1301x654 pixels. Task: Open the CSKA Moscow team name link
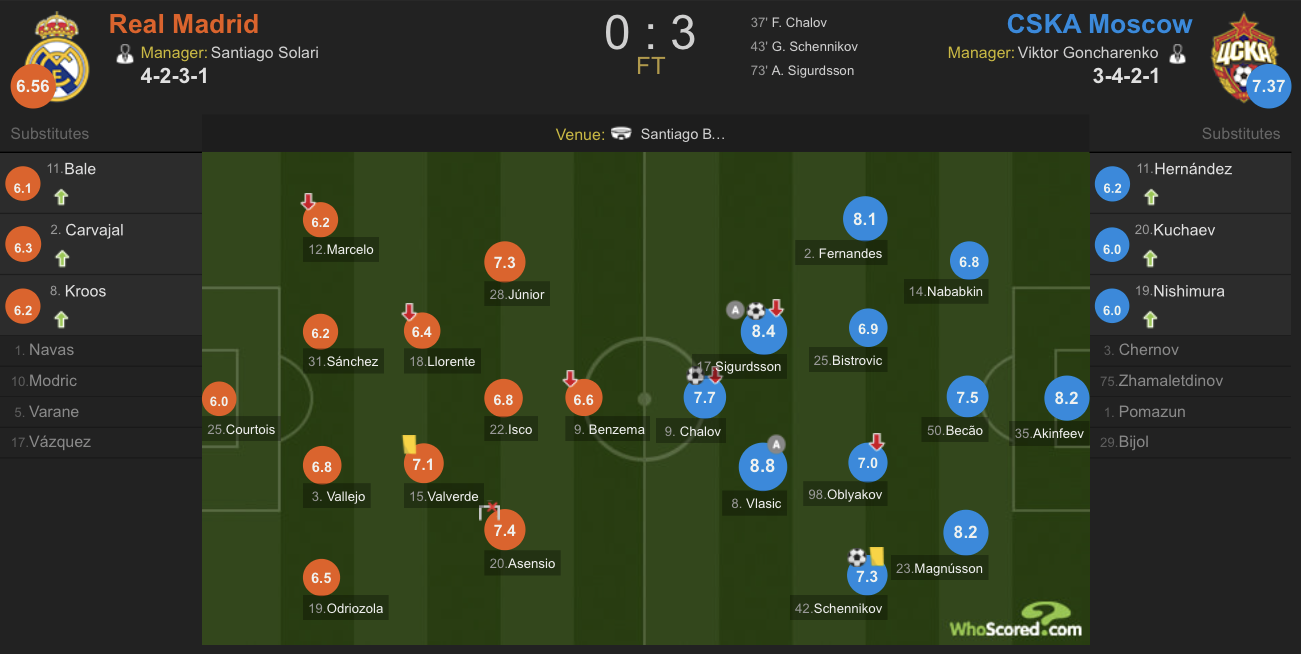coord(1100,24)
